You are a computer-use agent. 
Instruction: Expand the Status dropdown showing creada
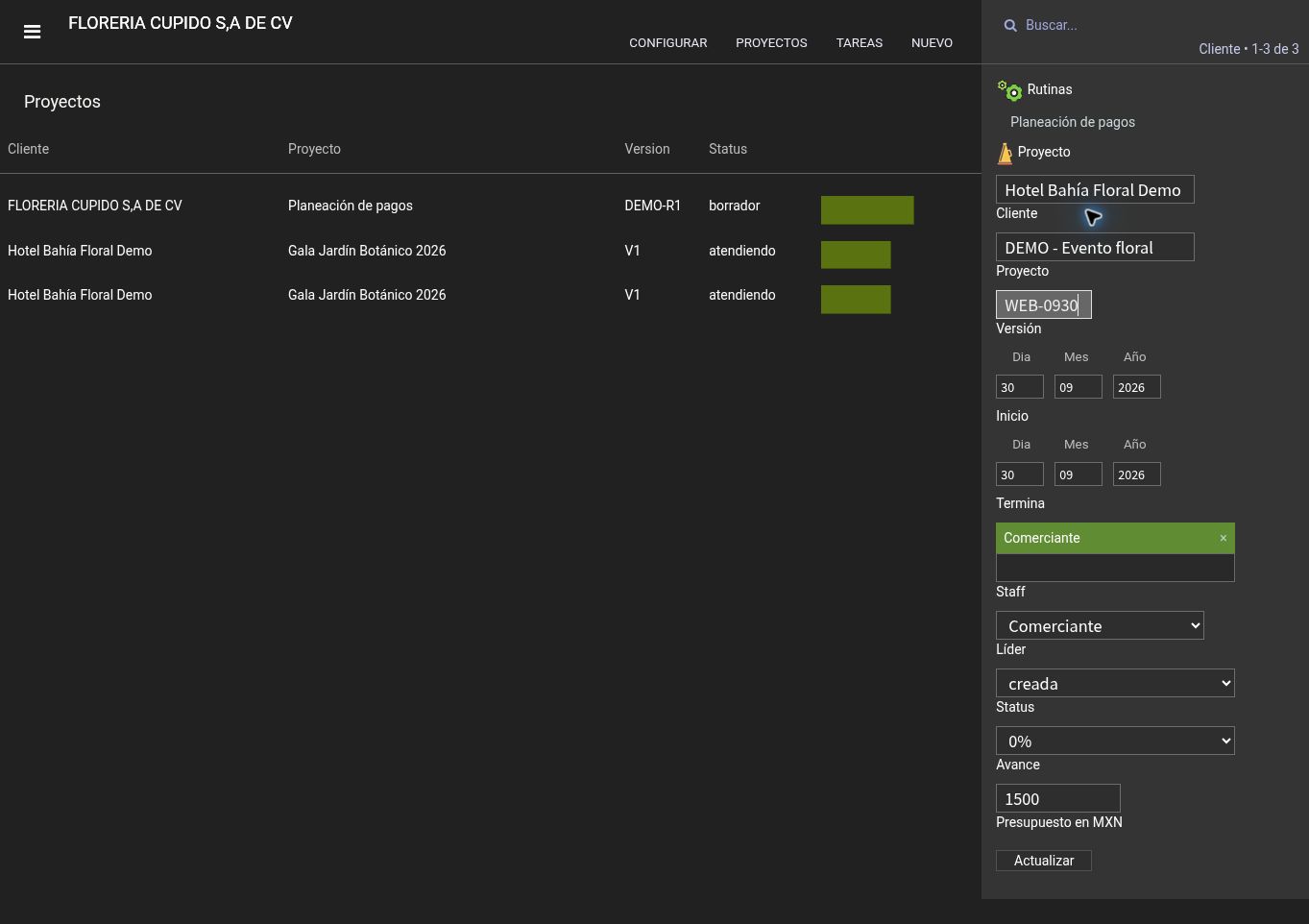[x=1115, y=683]
